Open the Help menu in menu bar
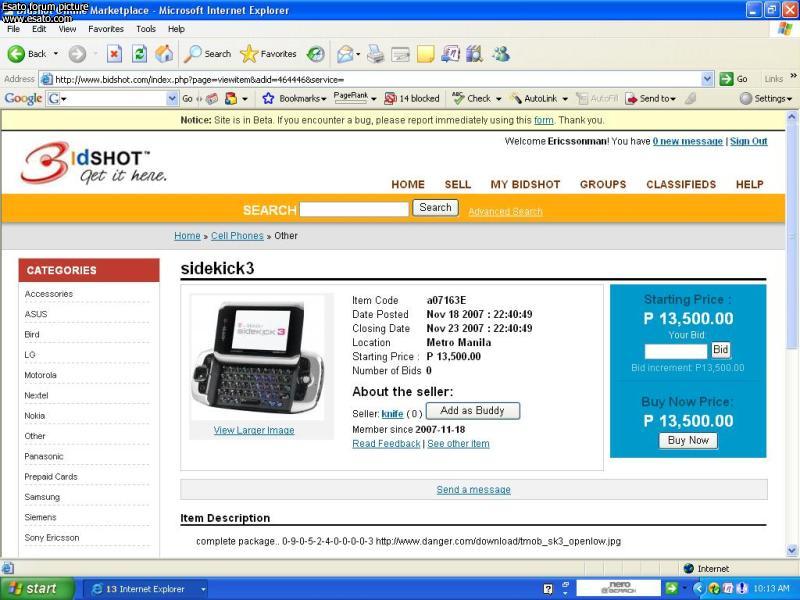 tap(176, 29)
